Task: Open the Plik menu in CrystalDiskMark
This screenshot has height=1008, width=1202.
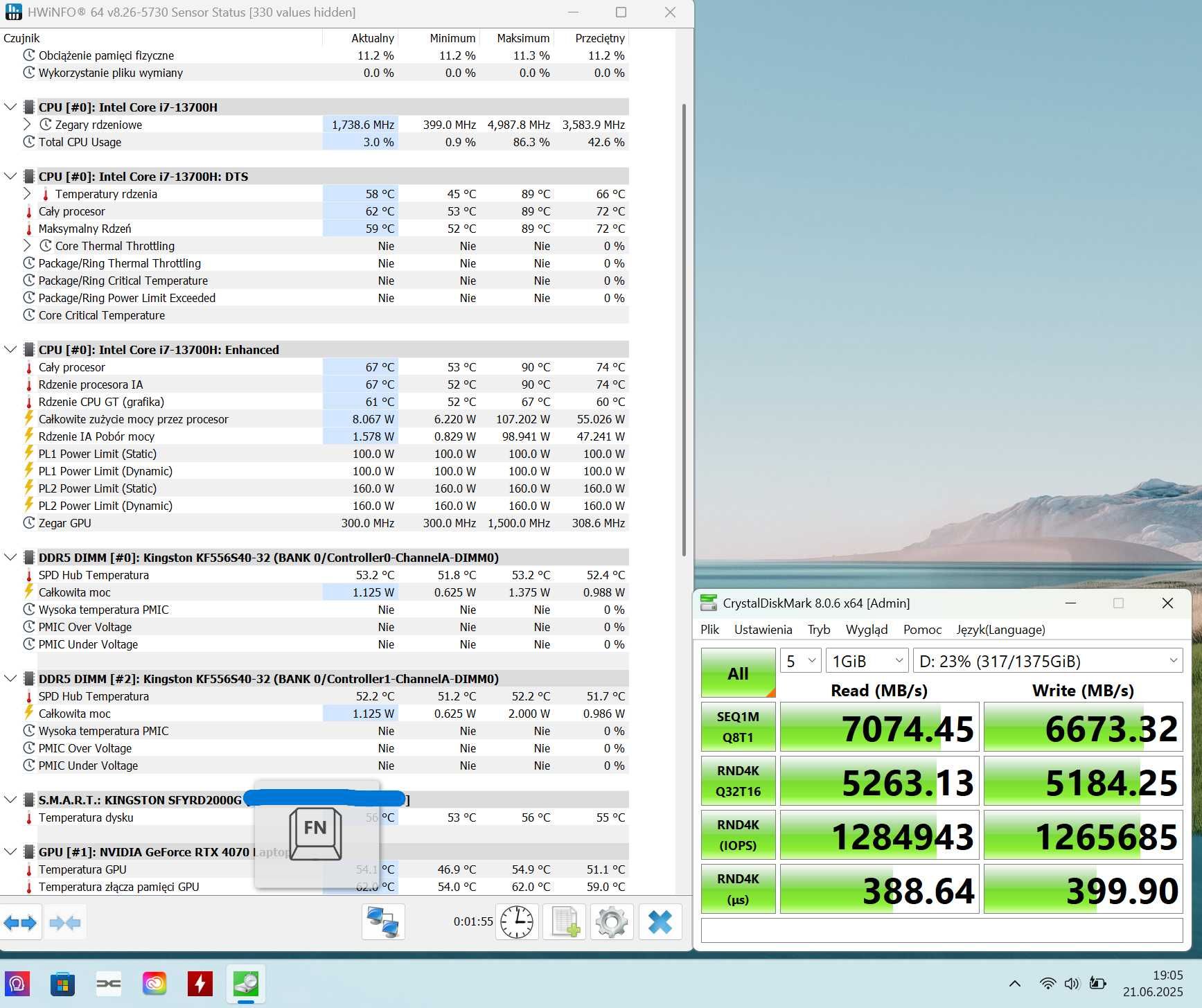Action: 709,630
